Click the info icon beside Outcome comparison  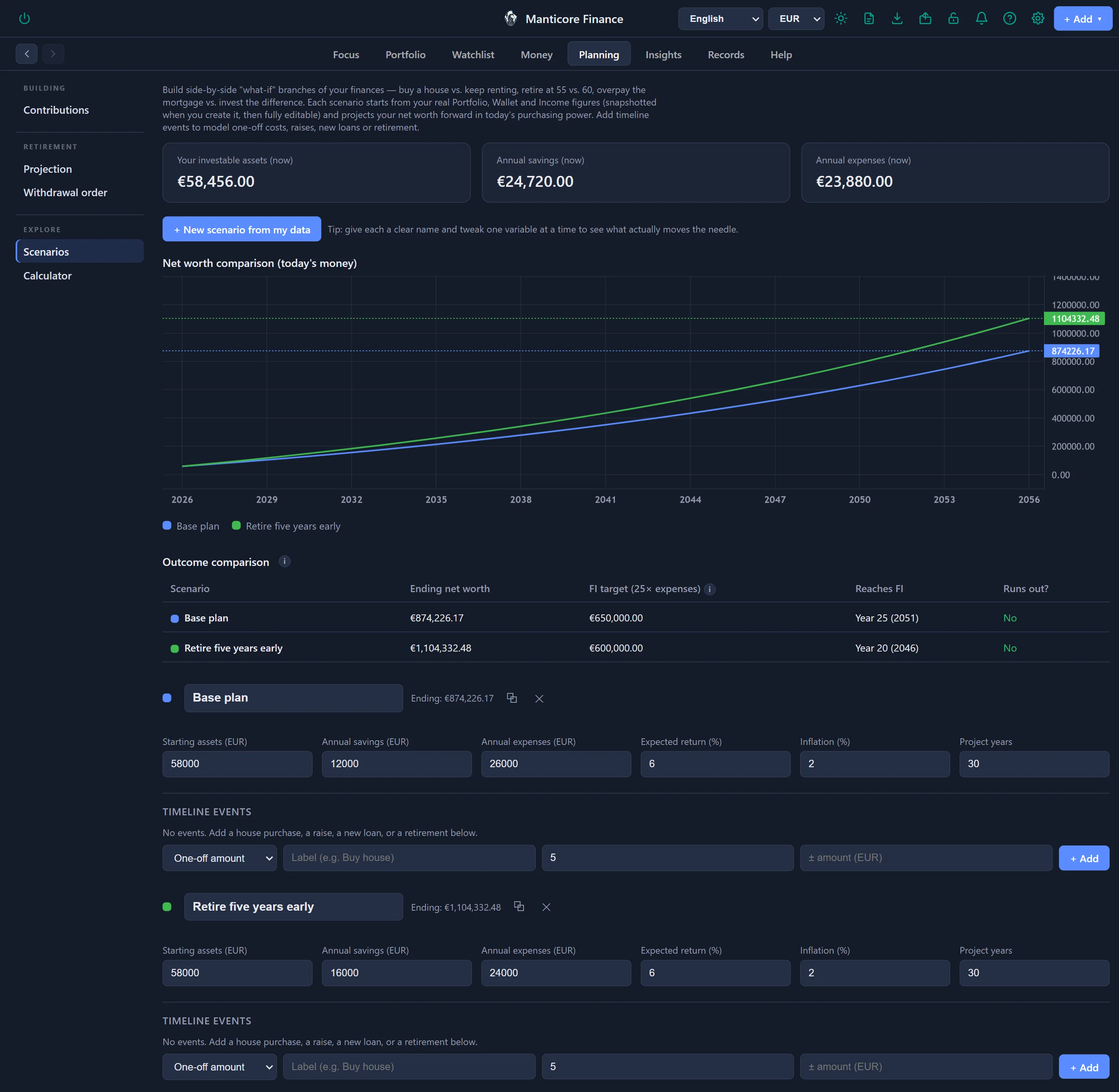(284, 562)
